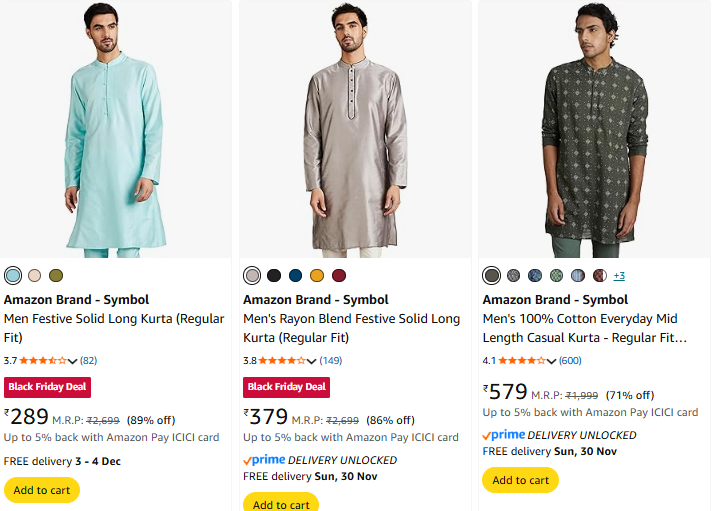Open Men's Rayon Blend Festive Kurta title

pos(351,328)
